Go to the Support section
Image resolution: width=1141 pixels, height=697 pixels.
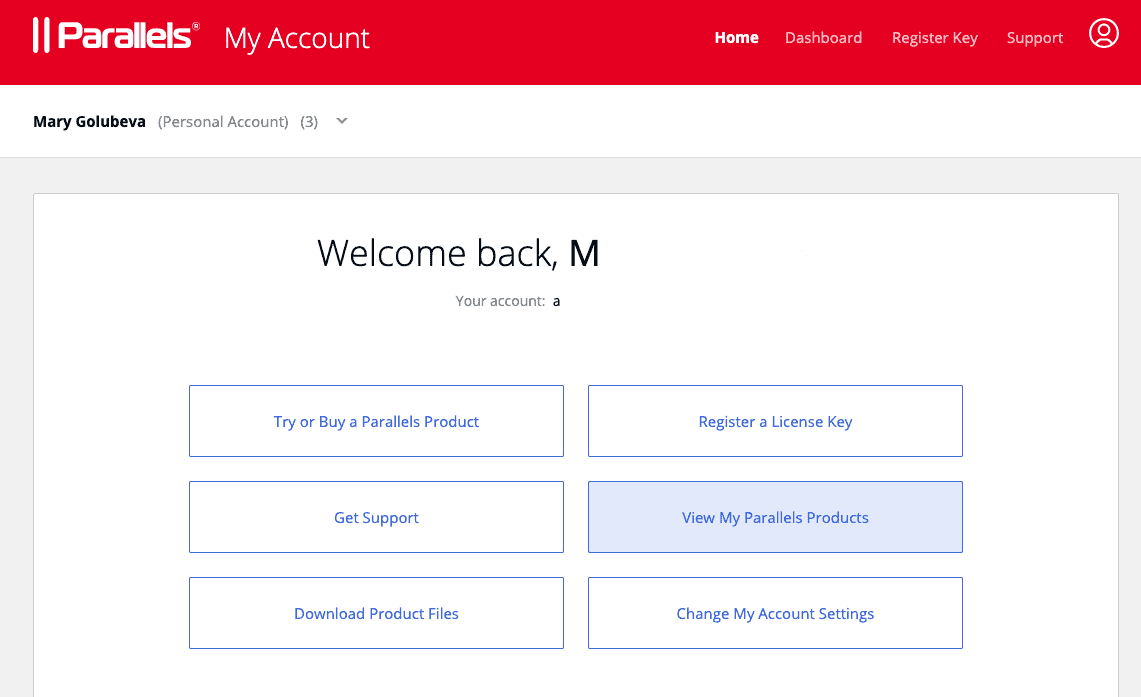(x=1034, y=37)
